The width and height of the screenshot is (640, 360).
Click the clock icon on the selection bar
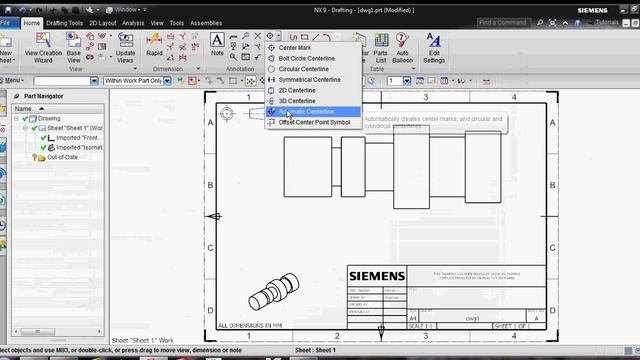tap(371, 81)
